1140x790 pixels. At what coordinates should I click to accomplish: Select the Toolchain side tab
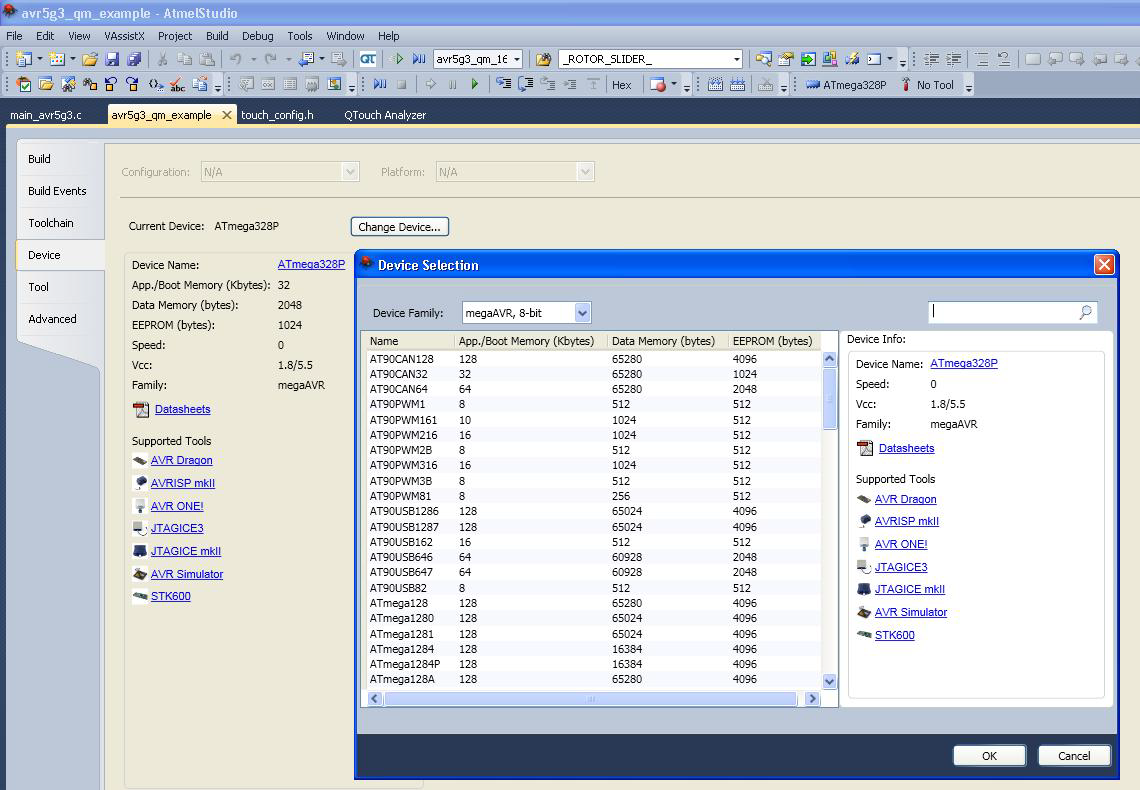51,223
